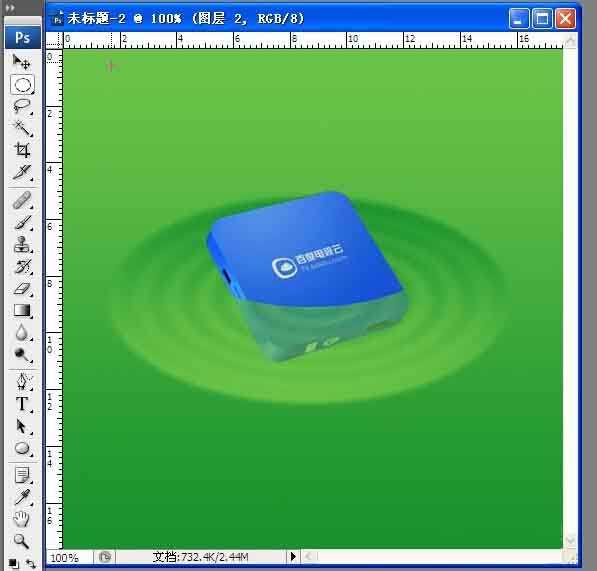
Task: Close the document window
Action: point(565,19)
